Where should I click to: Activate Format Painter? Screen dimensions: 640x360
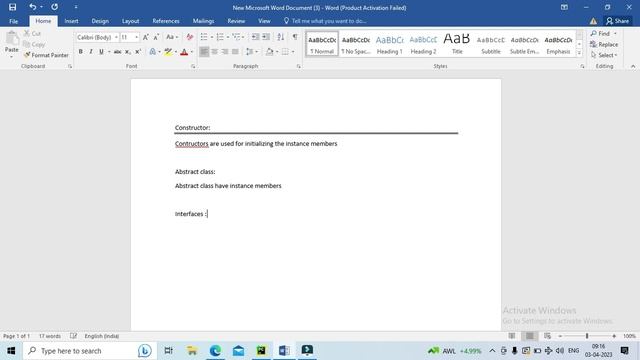point(46,55)
